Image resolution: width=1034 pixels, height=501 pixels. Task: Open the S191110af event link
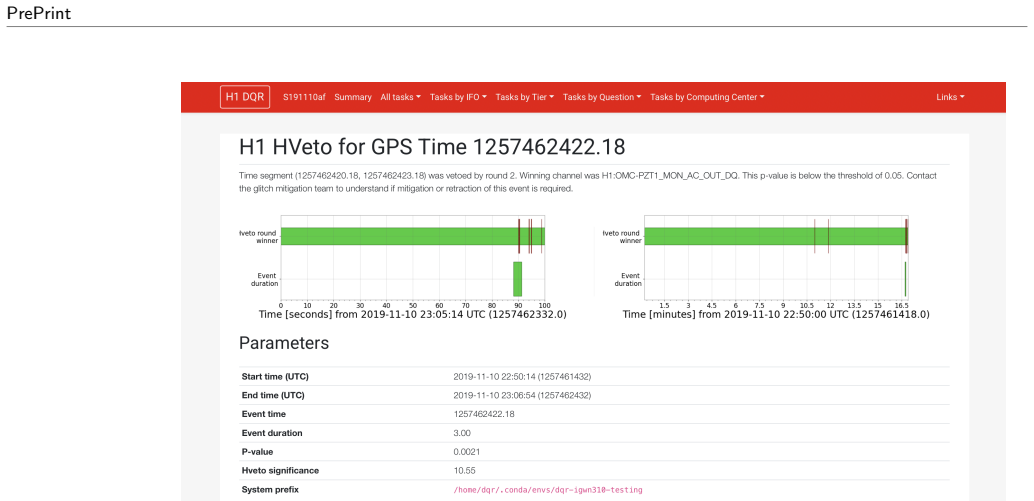tap(304, 97)
